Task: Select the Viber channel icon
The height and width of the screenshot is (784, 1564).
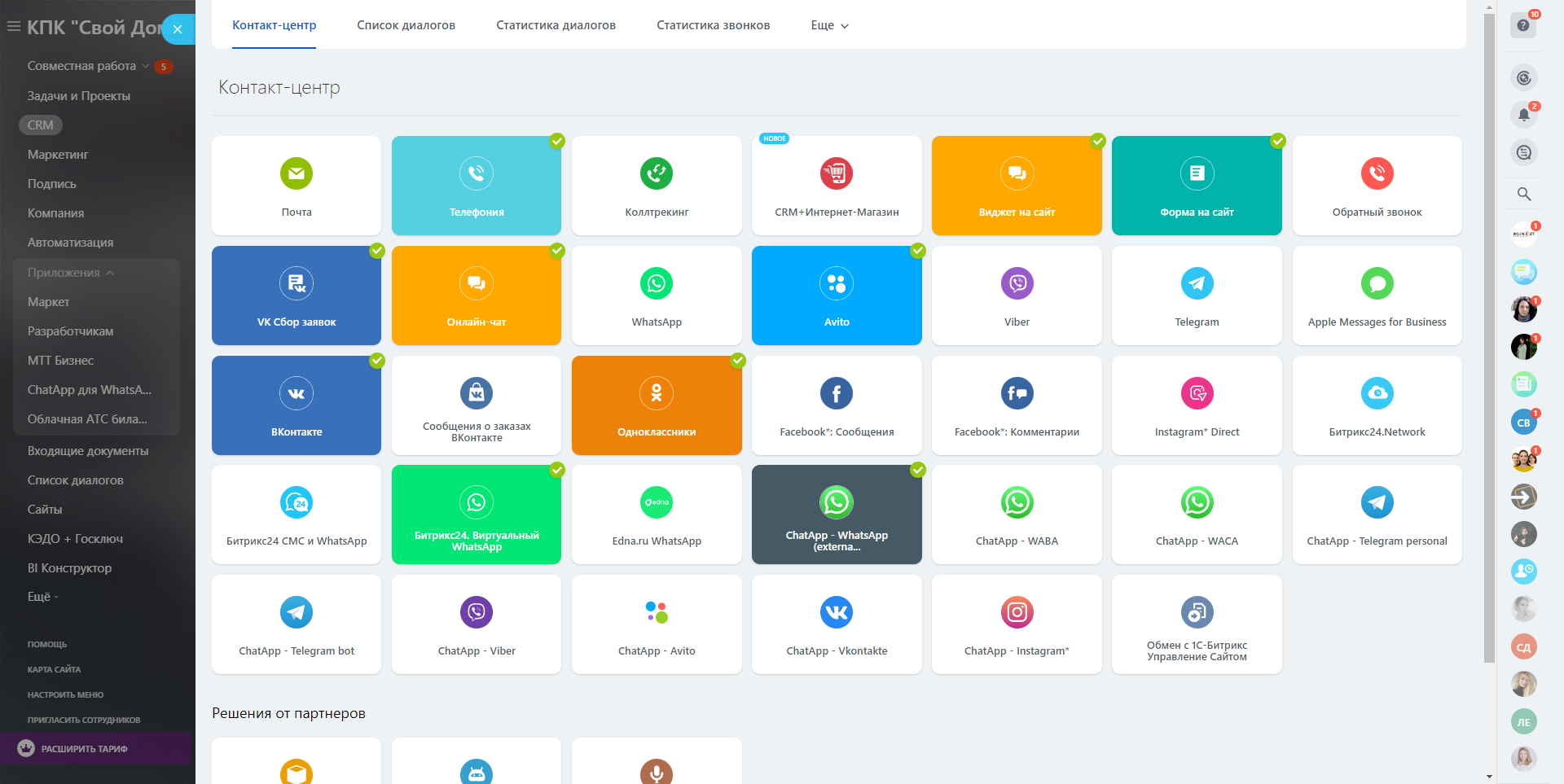Action: click(x=1017, y=284)
